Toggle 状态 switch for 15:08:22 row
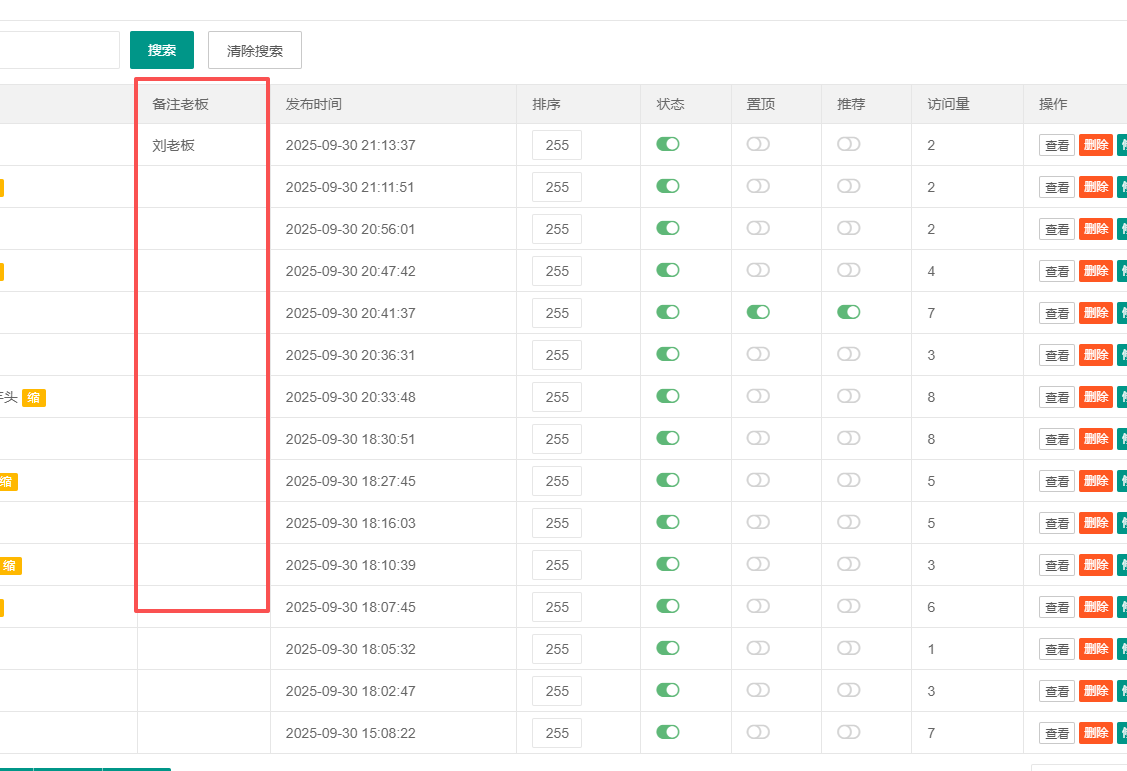Image resolution: width=1127 pixels, height=771 pixels. point(667,732)
